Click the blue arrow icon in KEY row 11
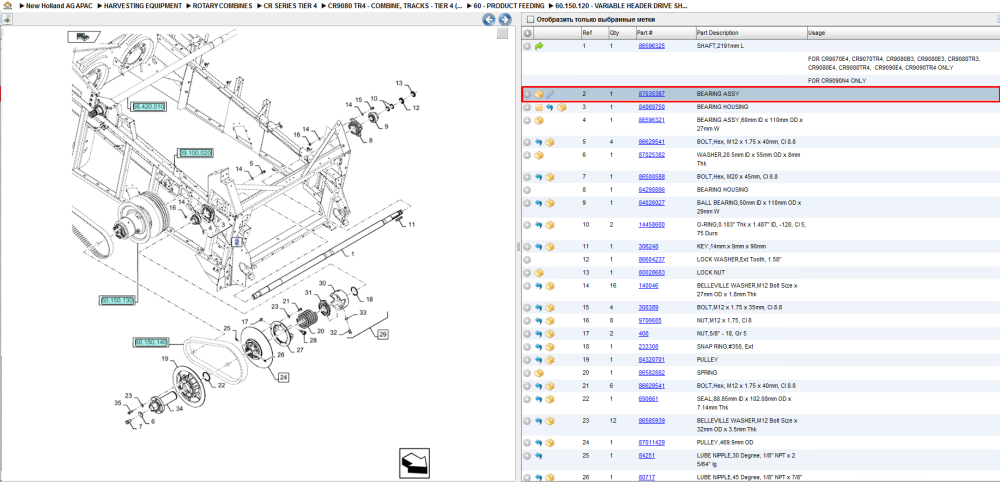Screen dimensions: 1000x482 (x=539, y=247)
